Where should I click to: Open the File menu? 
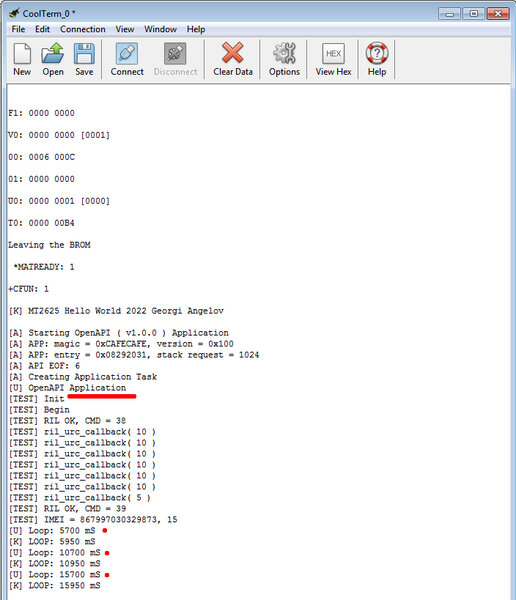coord(18,29)
